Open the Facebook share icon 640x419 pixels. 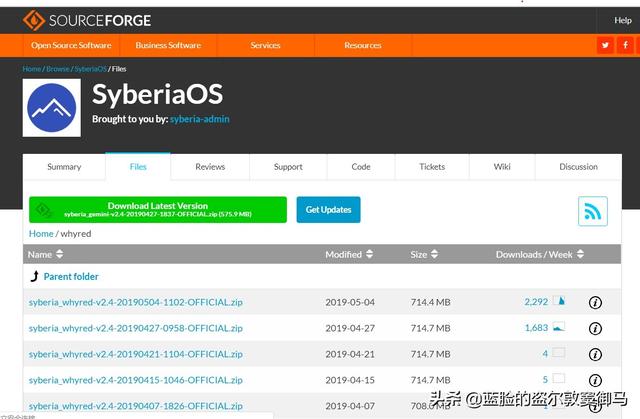[625, 45]
